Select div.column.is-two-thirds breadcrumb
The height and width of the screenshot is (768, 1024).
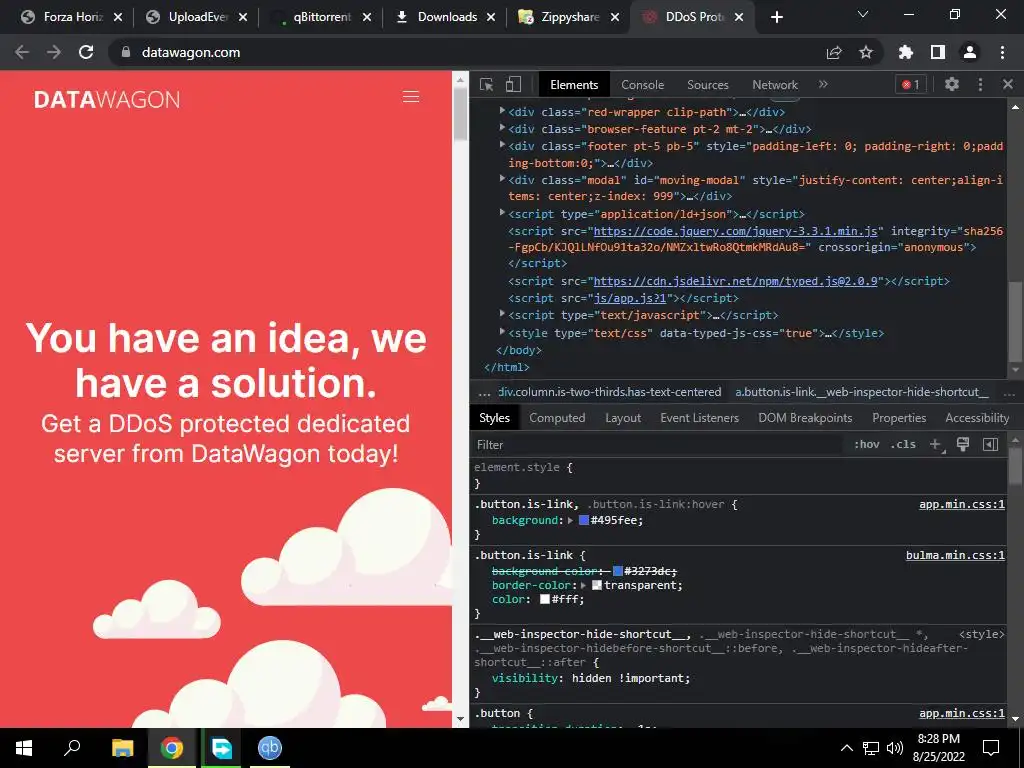pyautogui.click(x=610, y=392)
